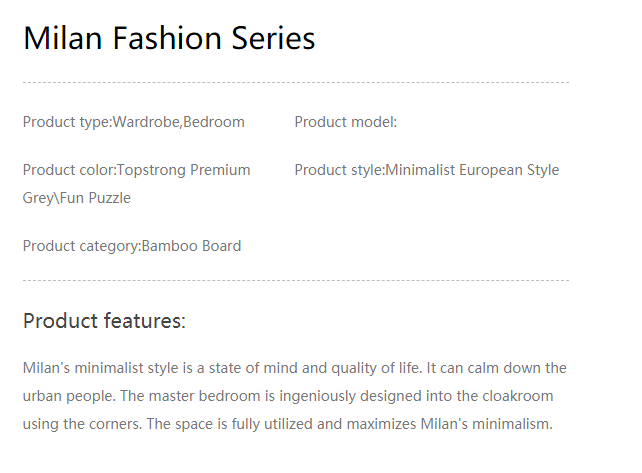Screen dimensions: 642x473
Task: Click the final line mentioning "fully utilized"
Action: click(287, 424)
